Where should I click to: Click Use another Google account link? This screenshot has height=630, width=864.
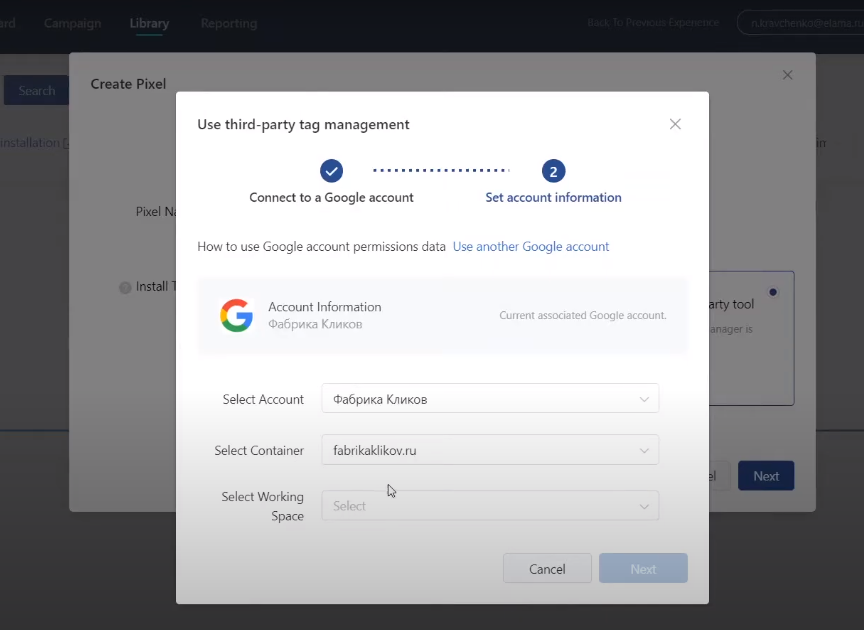coord(531,246)
